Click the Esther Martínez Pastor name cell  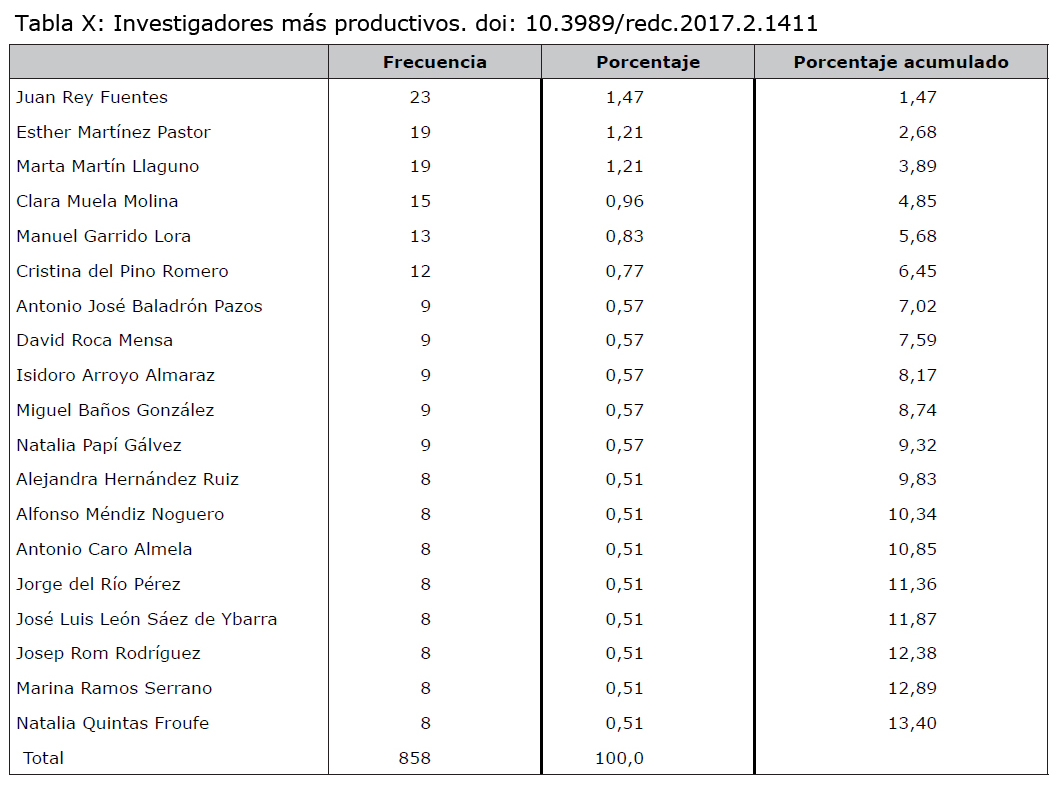click(113, 132)
